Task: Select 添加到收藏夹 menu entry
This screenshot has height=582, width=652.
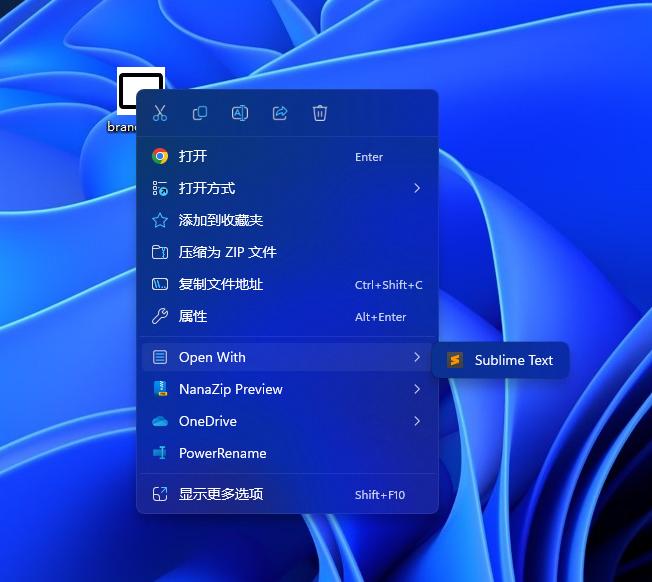Action: [x=287, y=220]
